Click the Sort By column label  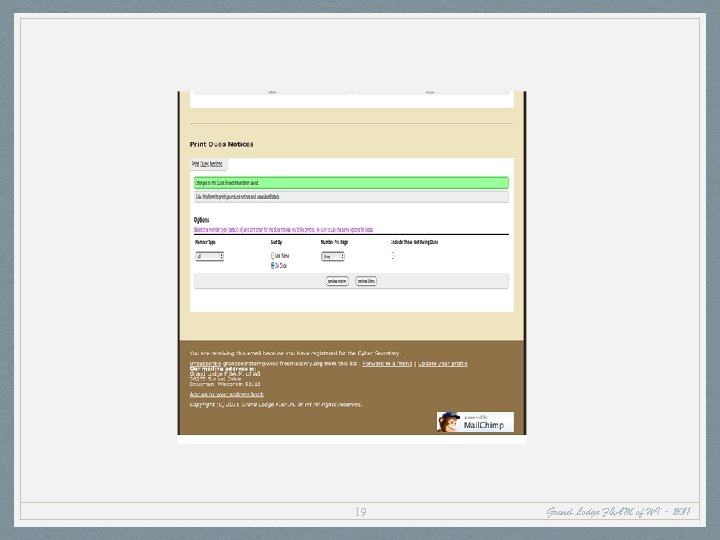point(276,242)
